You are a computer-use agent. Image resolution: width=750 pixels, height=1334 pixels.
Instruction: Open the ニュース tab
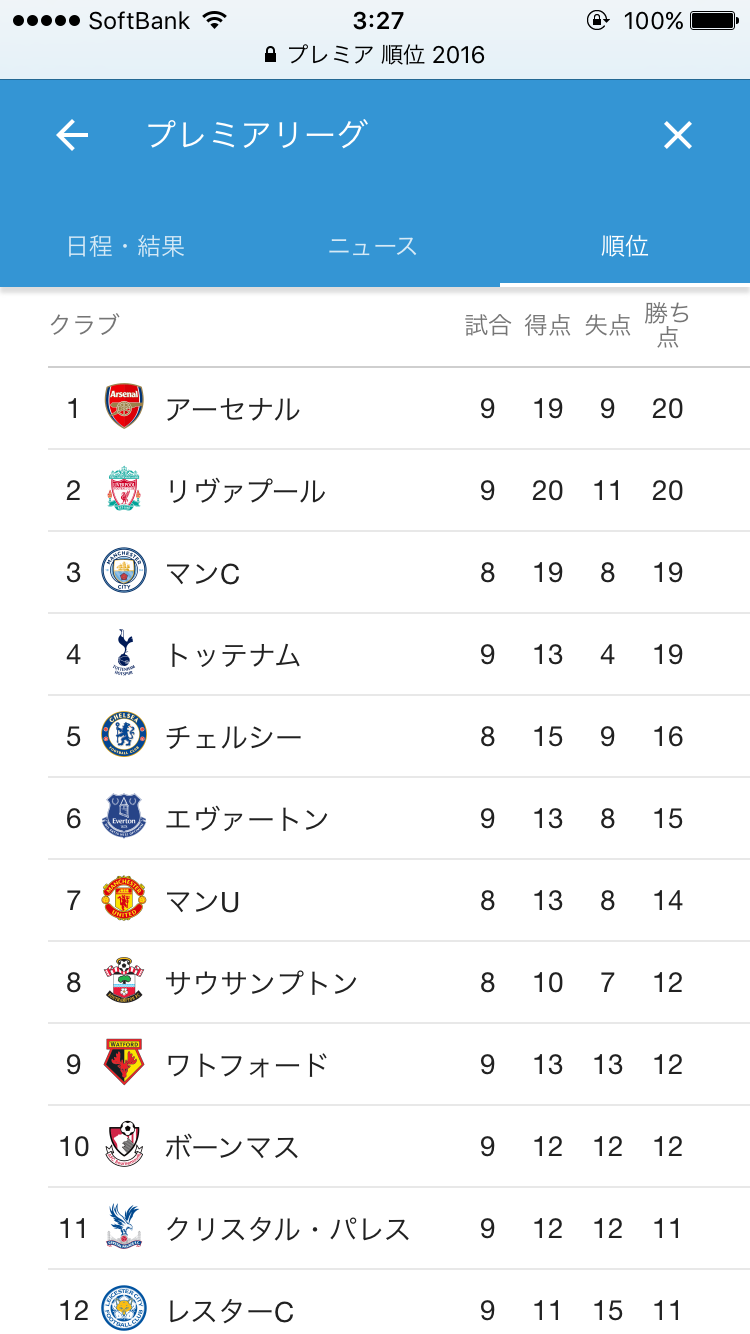[373, 246]
